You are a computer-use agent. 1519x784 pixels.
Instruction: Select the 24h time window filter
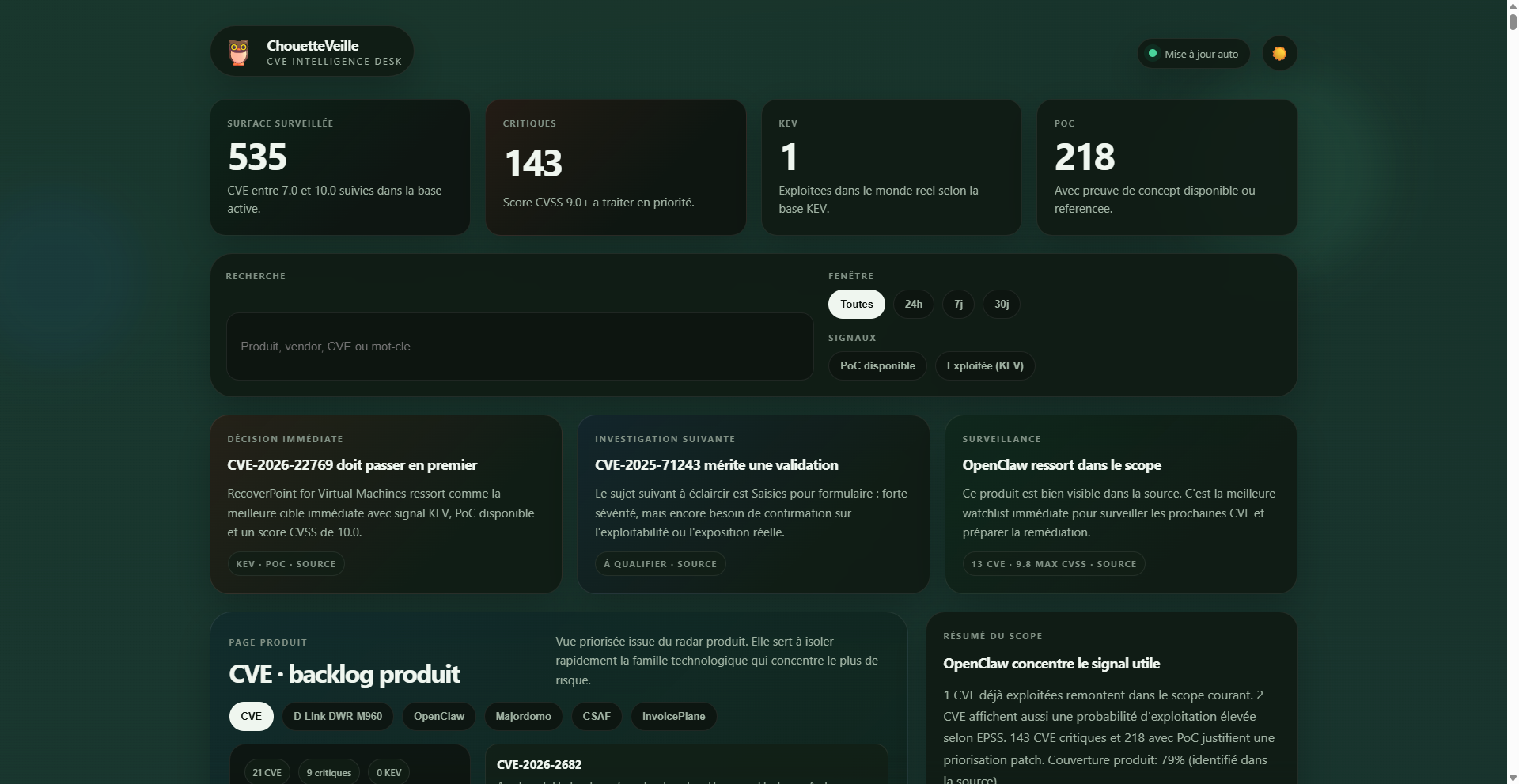pyautogui.click(x=913, y=305)
